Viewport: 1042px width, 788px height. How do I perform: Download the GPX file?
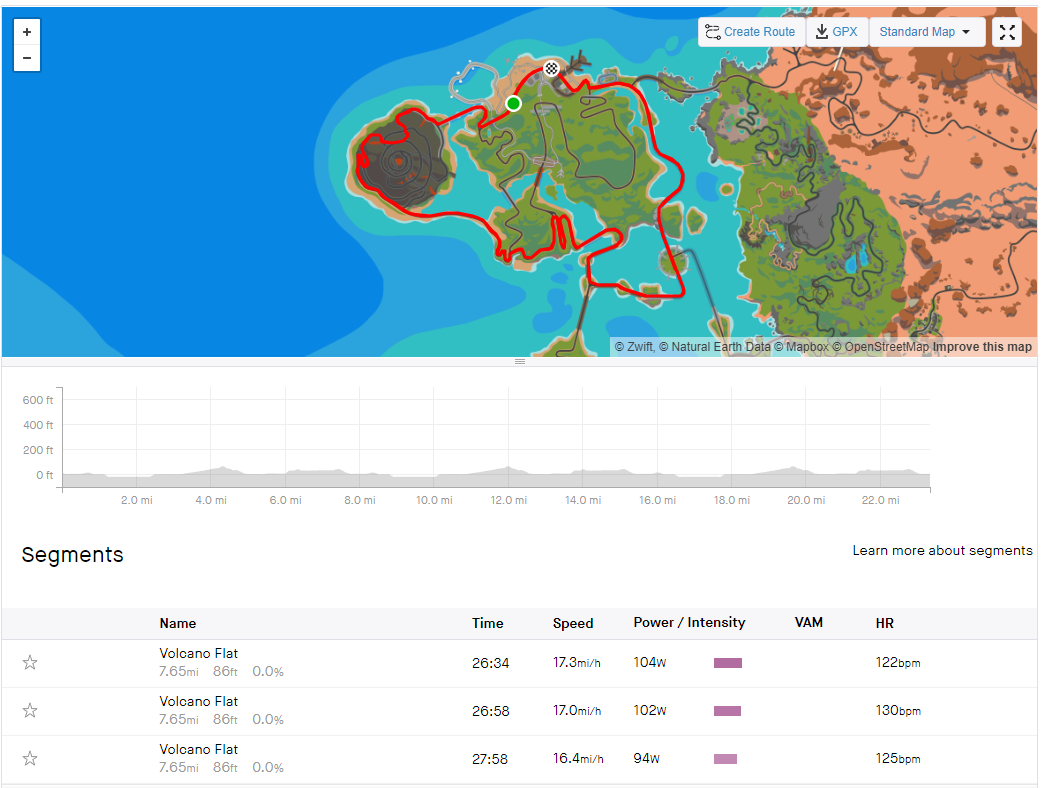(837, 32)
